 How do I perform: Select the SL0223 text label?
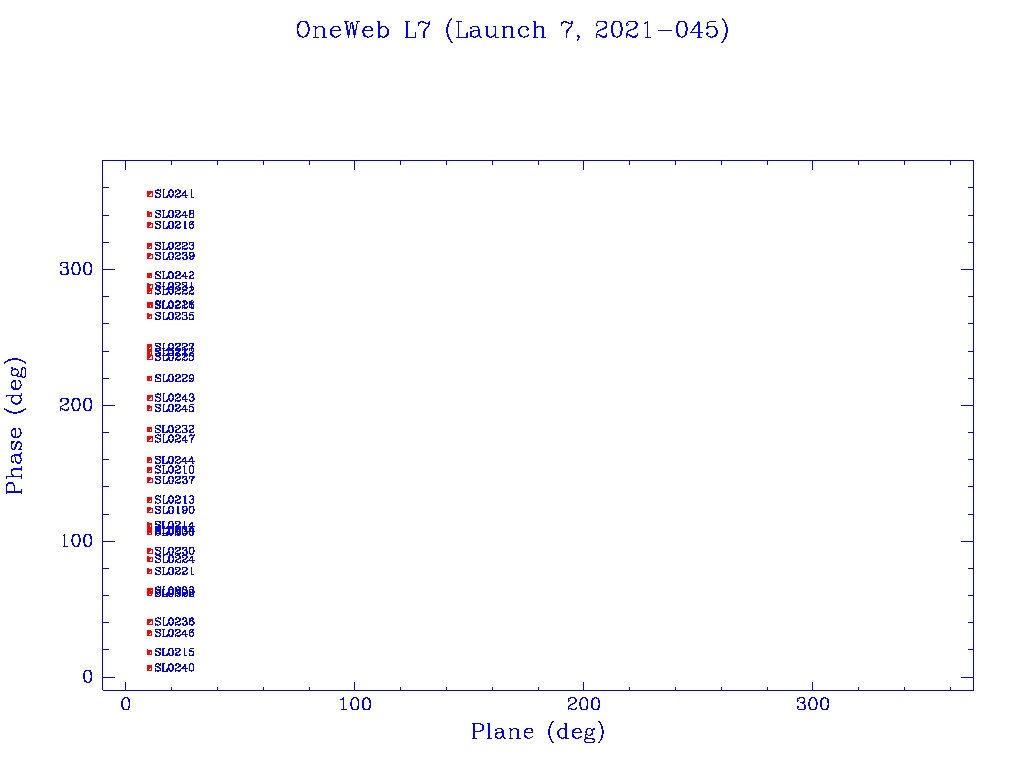[174, 246]
